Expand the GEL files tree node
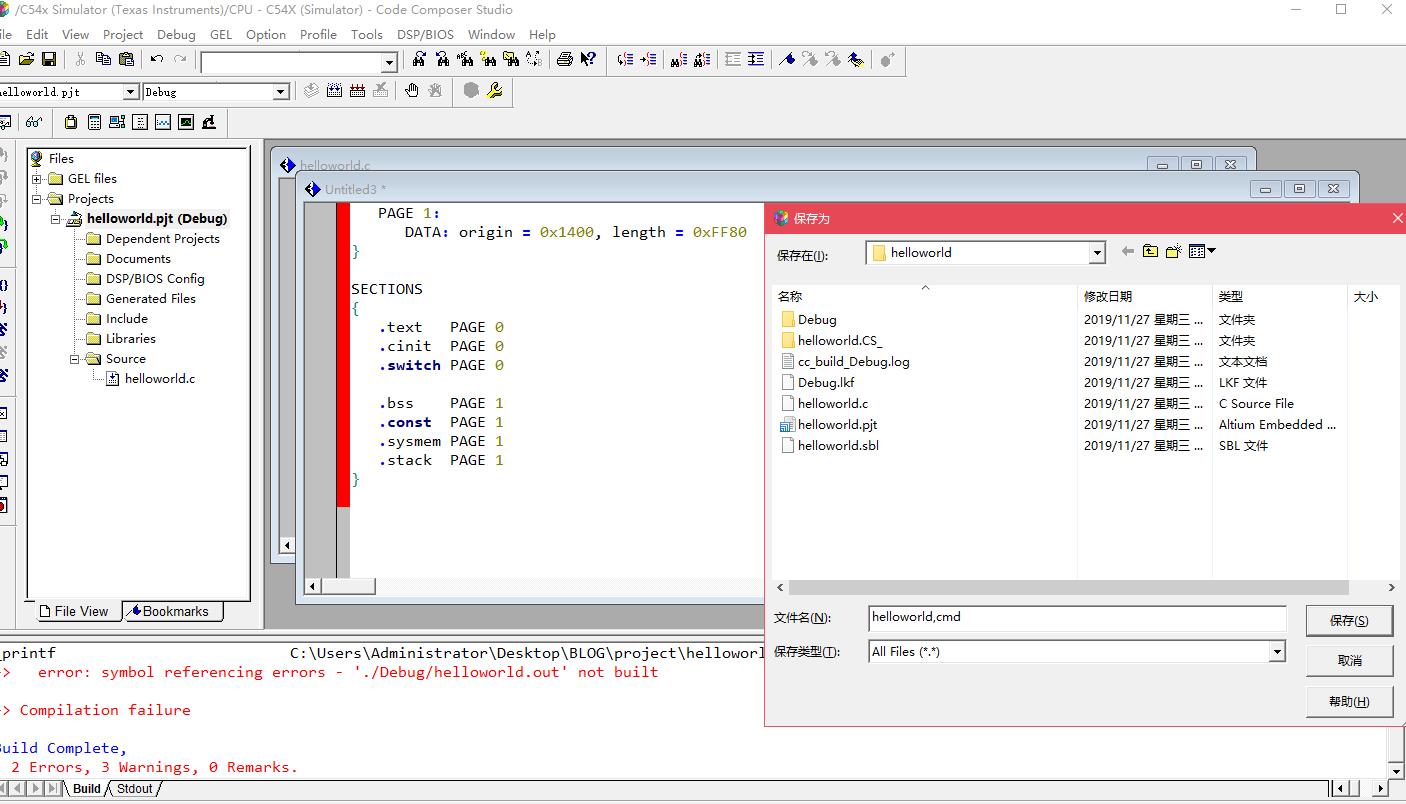The height and width of the screenshot is (804, 1406). (37, 179)
